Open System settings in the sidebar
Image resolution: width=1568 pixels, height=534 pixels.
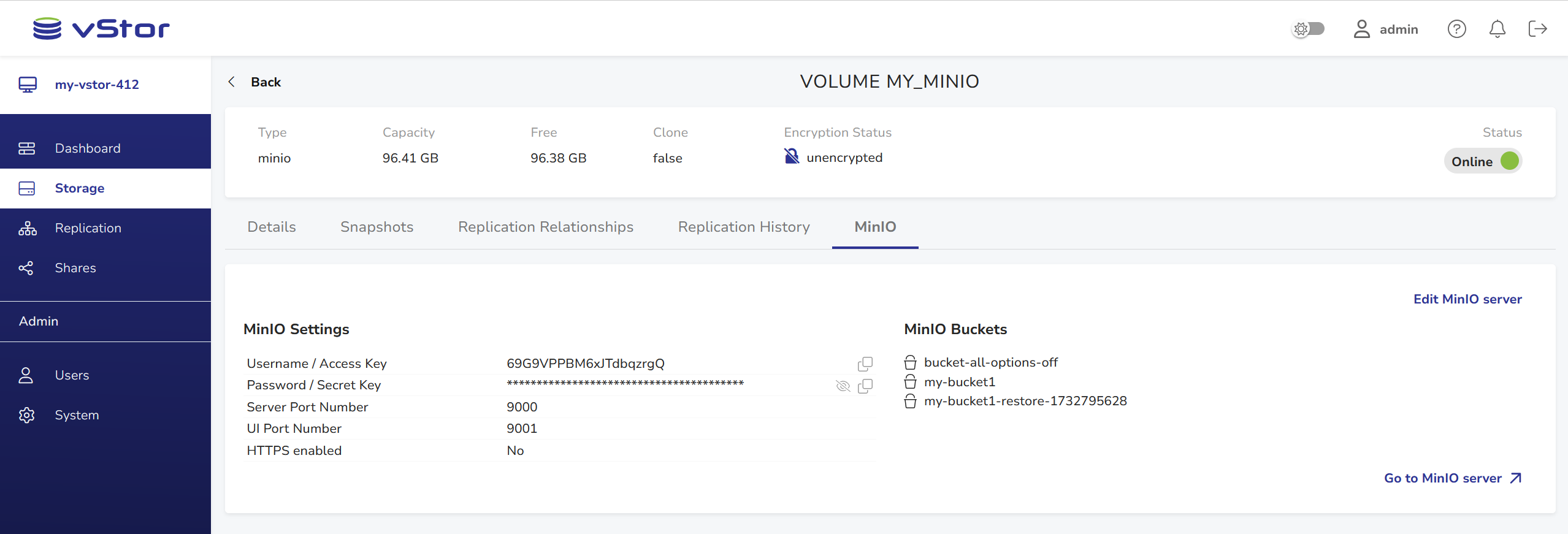pyautogui.click(x=76, y=415)
